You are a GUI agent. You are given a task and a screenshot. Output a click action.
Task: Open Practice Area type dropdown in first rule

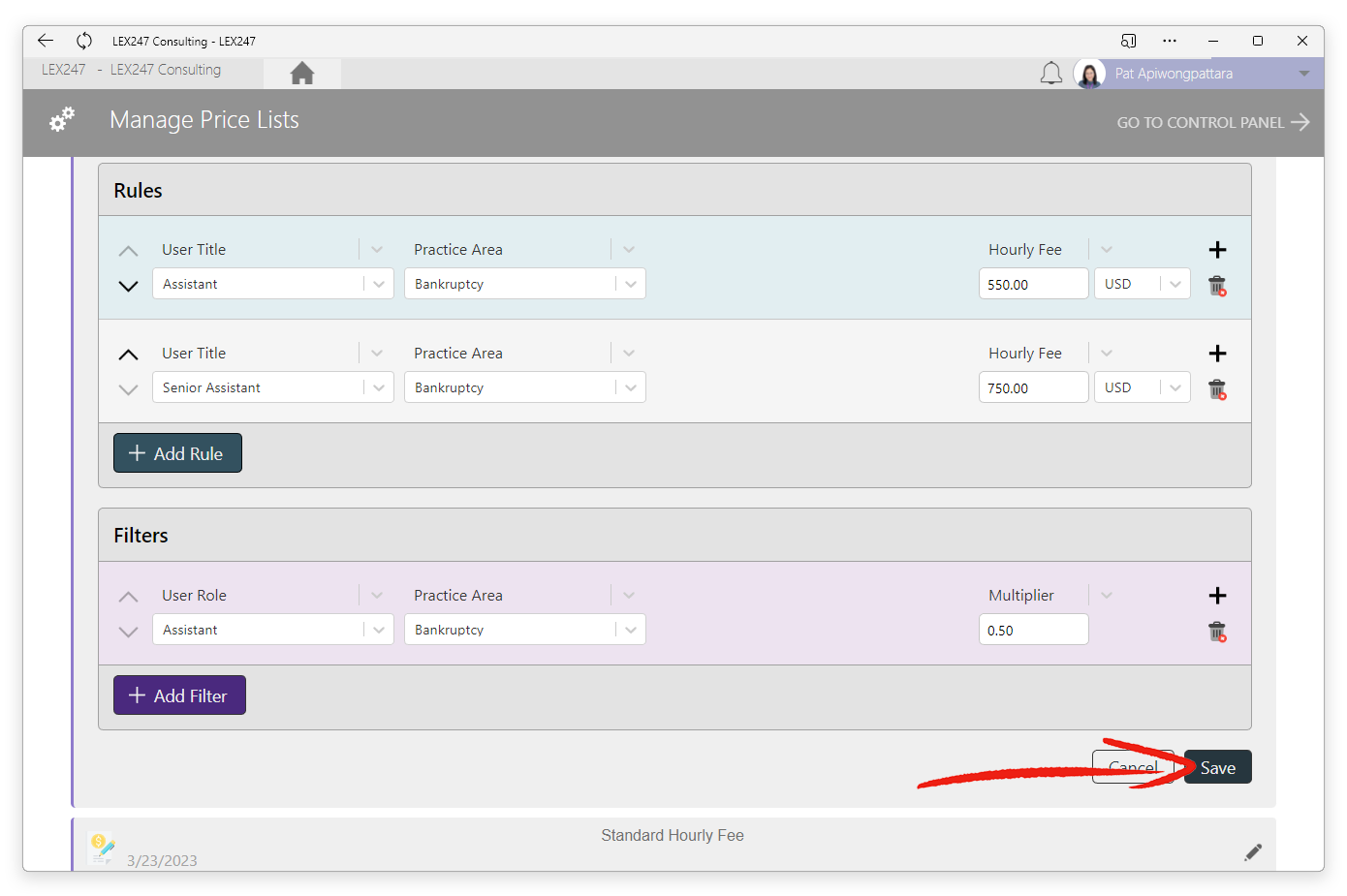click(x=629, y=250)
